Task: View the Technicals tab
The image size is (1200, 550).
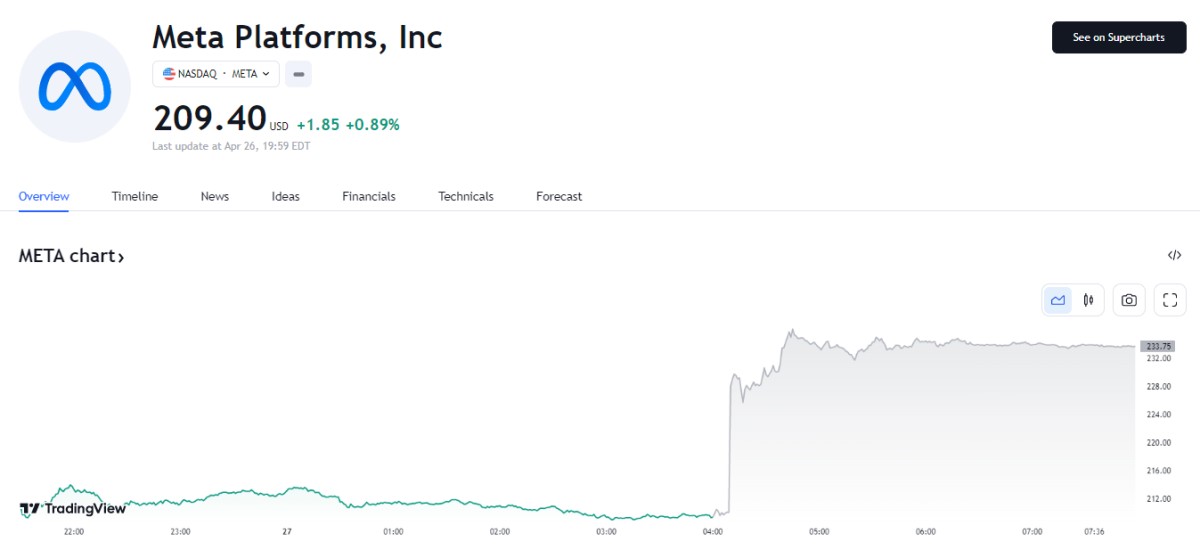Action: point(466,197)
